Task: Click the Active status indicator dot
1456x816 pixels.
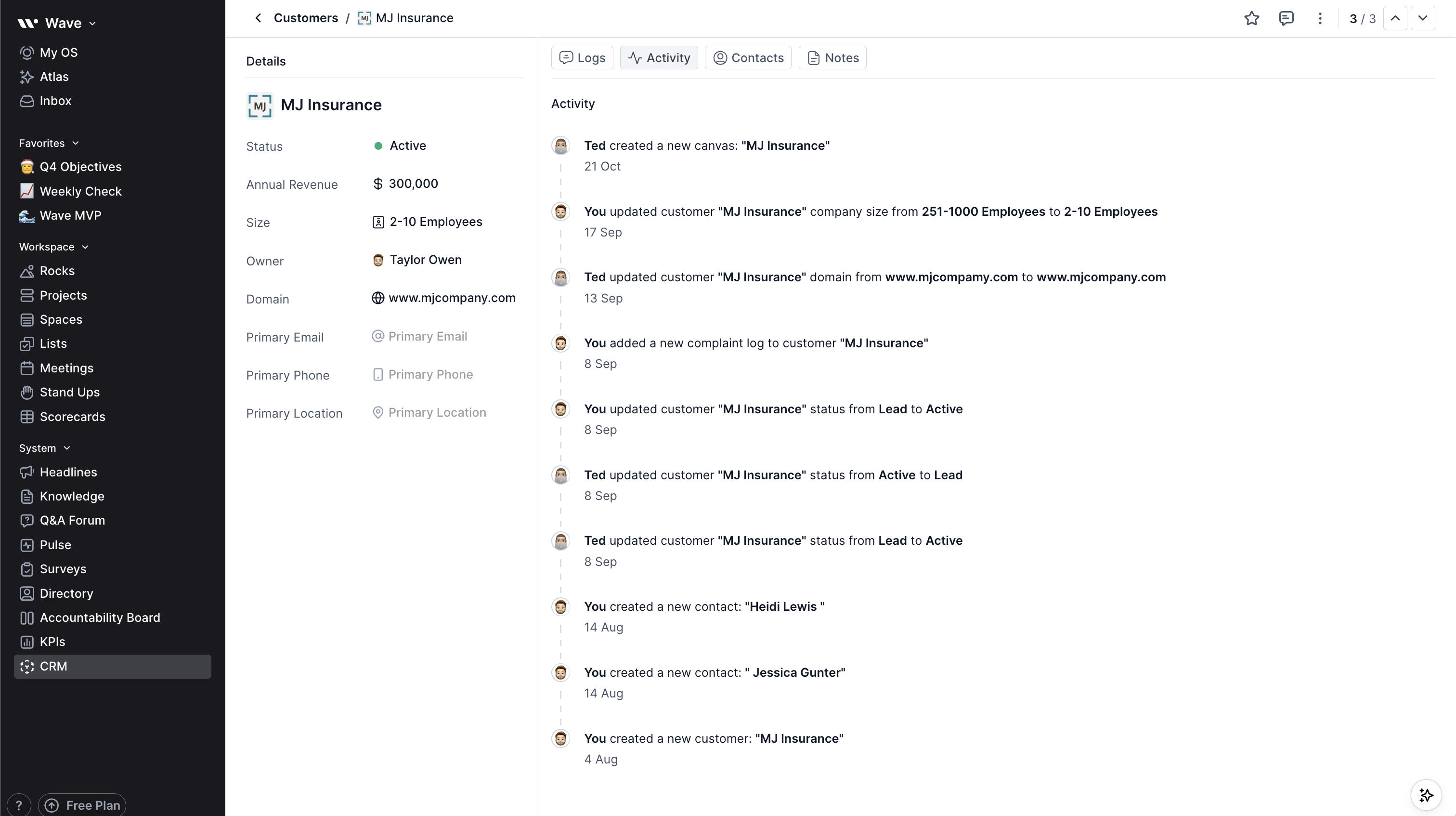Action: pos(379,146)
